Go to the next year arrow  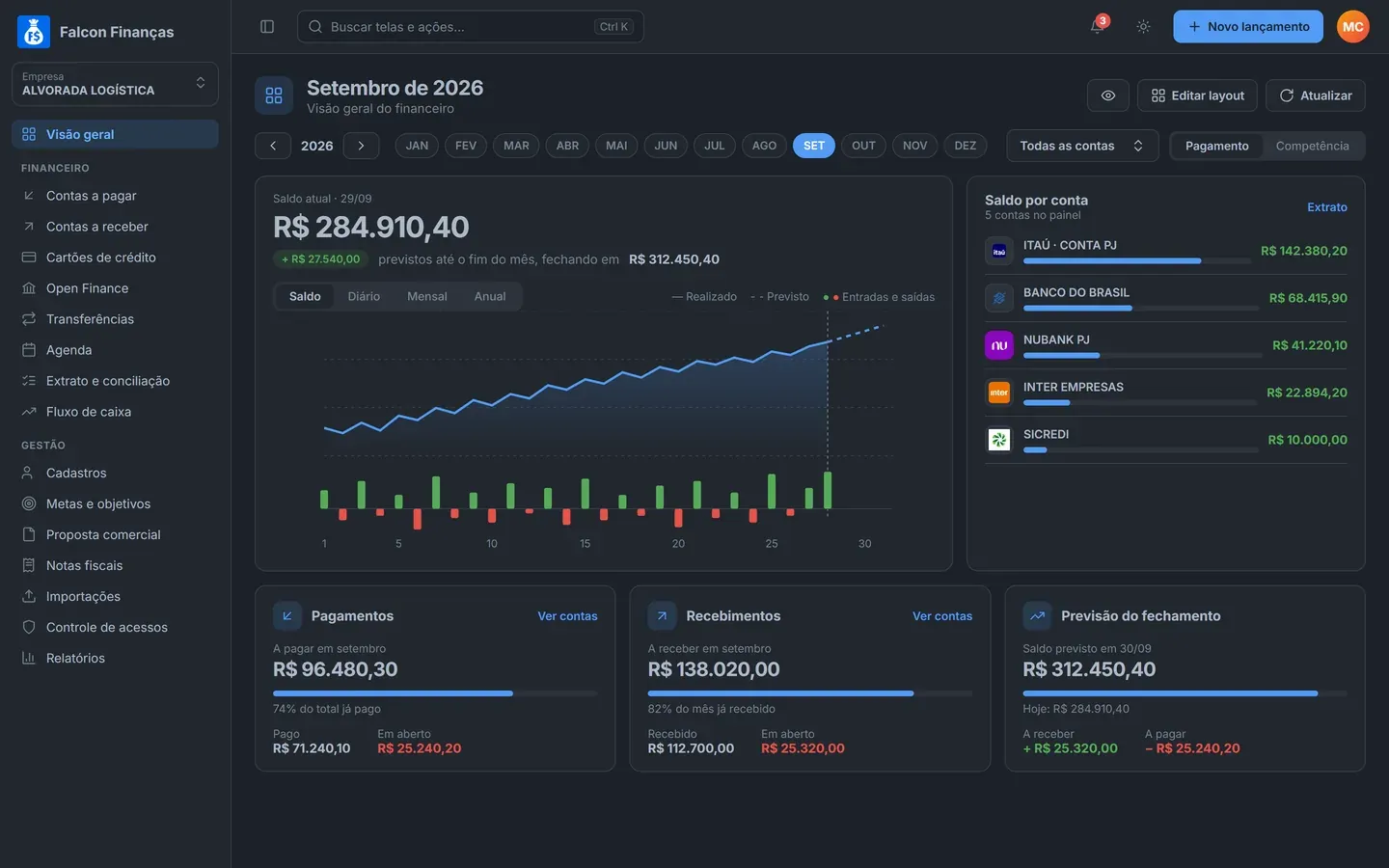pos(361,146)
